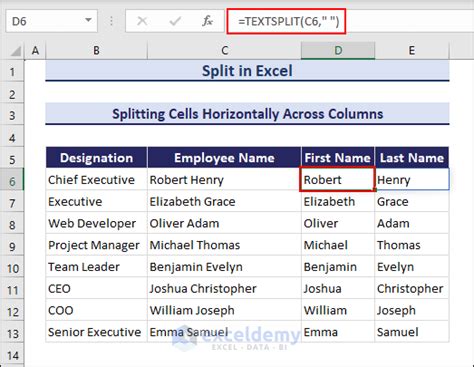Click the Name Box showing D6
Image resolution: width=474 pixels, height=367 pixels.
click(52, 21)
